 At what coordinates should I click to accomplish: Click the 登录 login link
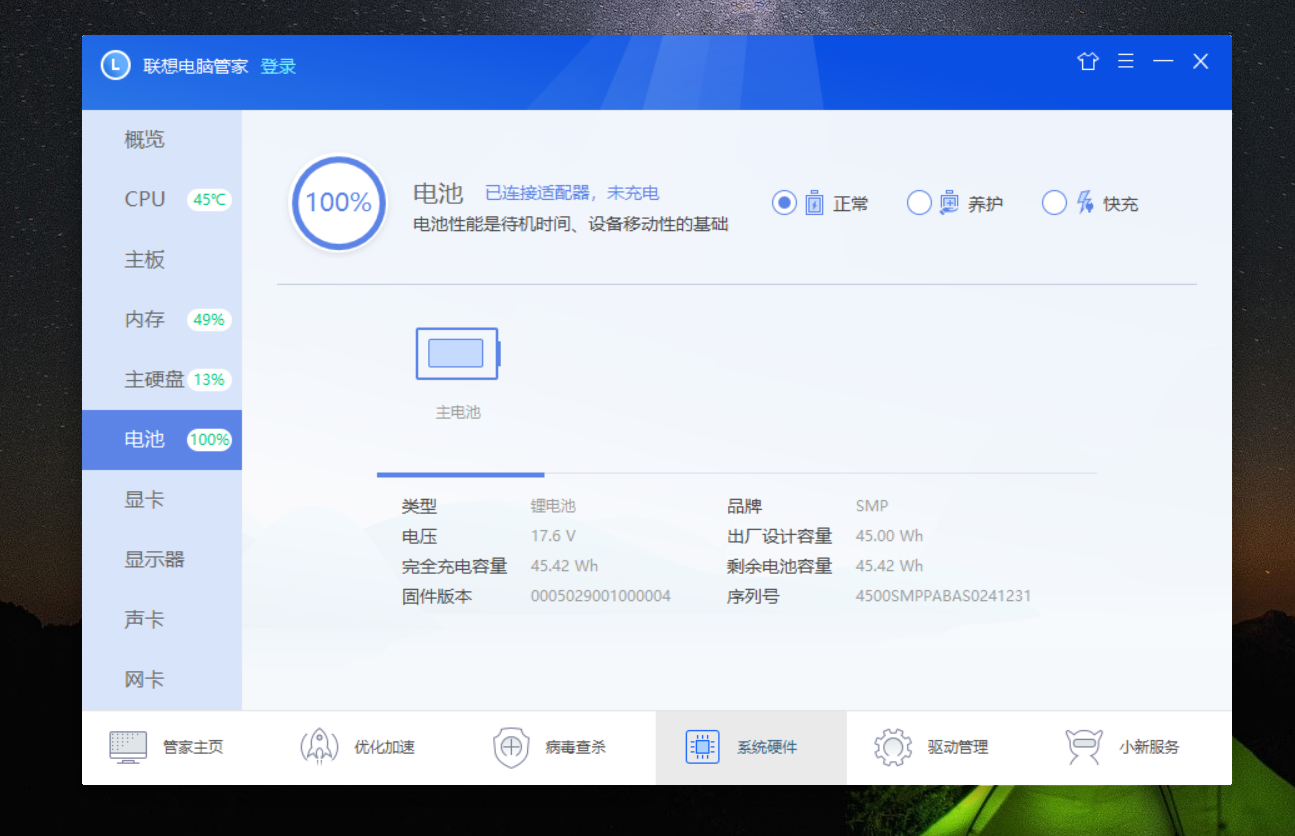pyautogui.click(x=278, y=67)
